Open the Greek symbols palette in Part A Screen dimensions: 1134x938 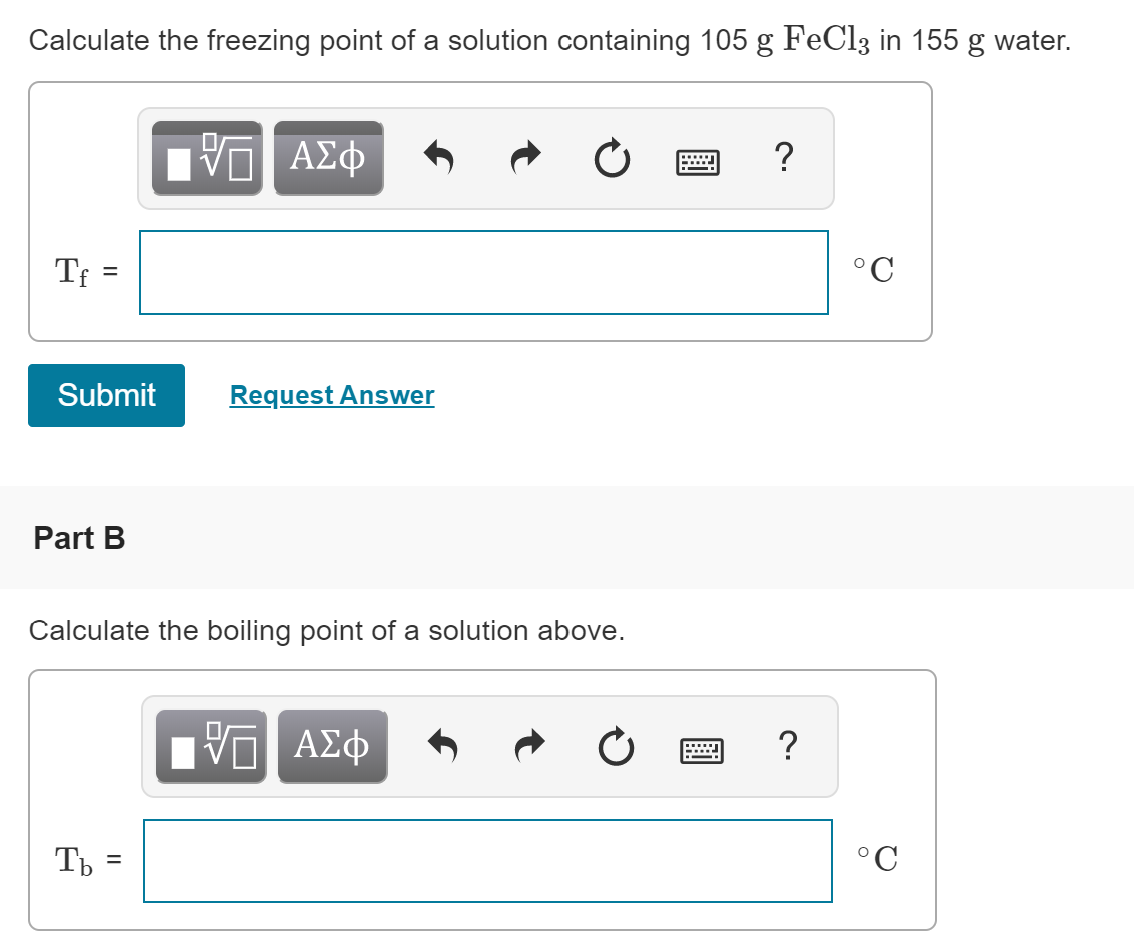tap(328, 157)
